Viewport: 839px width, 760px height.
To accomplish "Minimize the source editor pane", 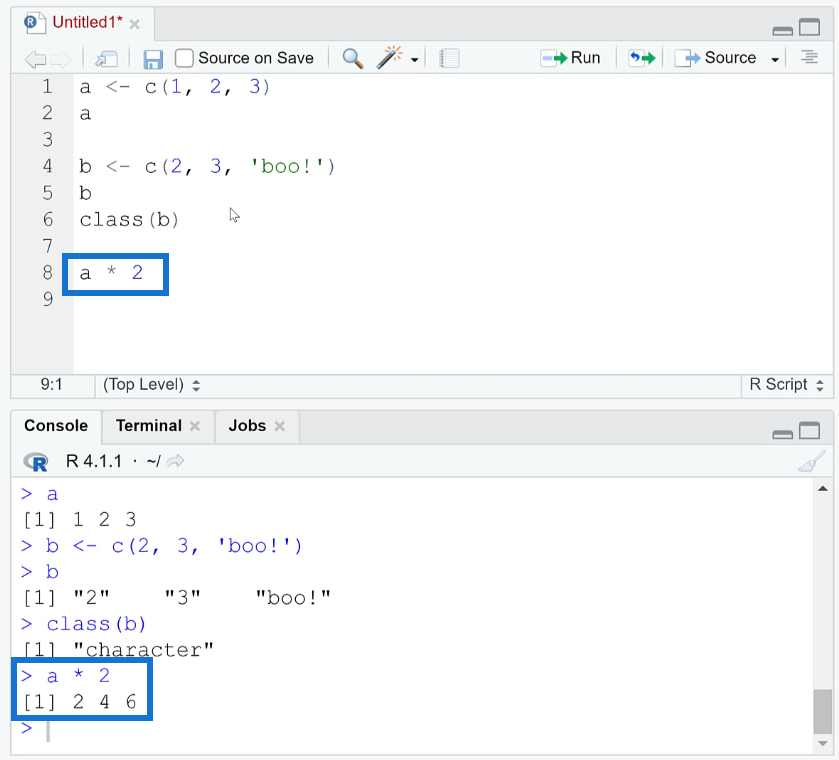I will pos(782,31).
